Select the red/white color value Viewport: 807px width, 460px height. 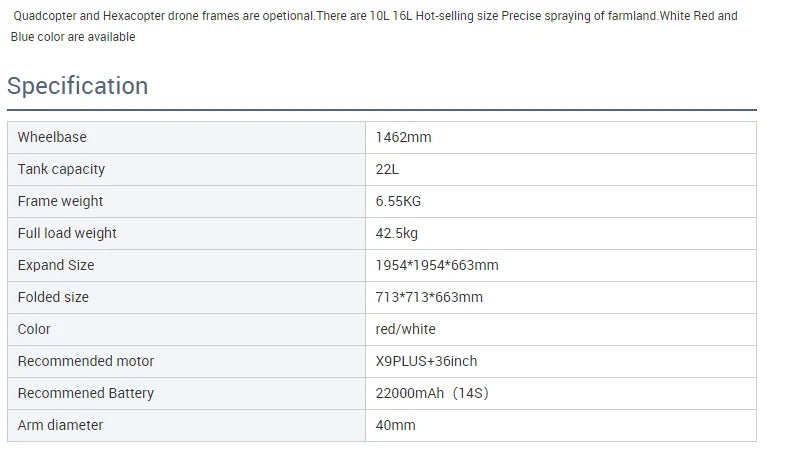(406, 329)
